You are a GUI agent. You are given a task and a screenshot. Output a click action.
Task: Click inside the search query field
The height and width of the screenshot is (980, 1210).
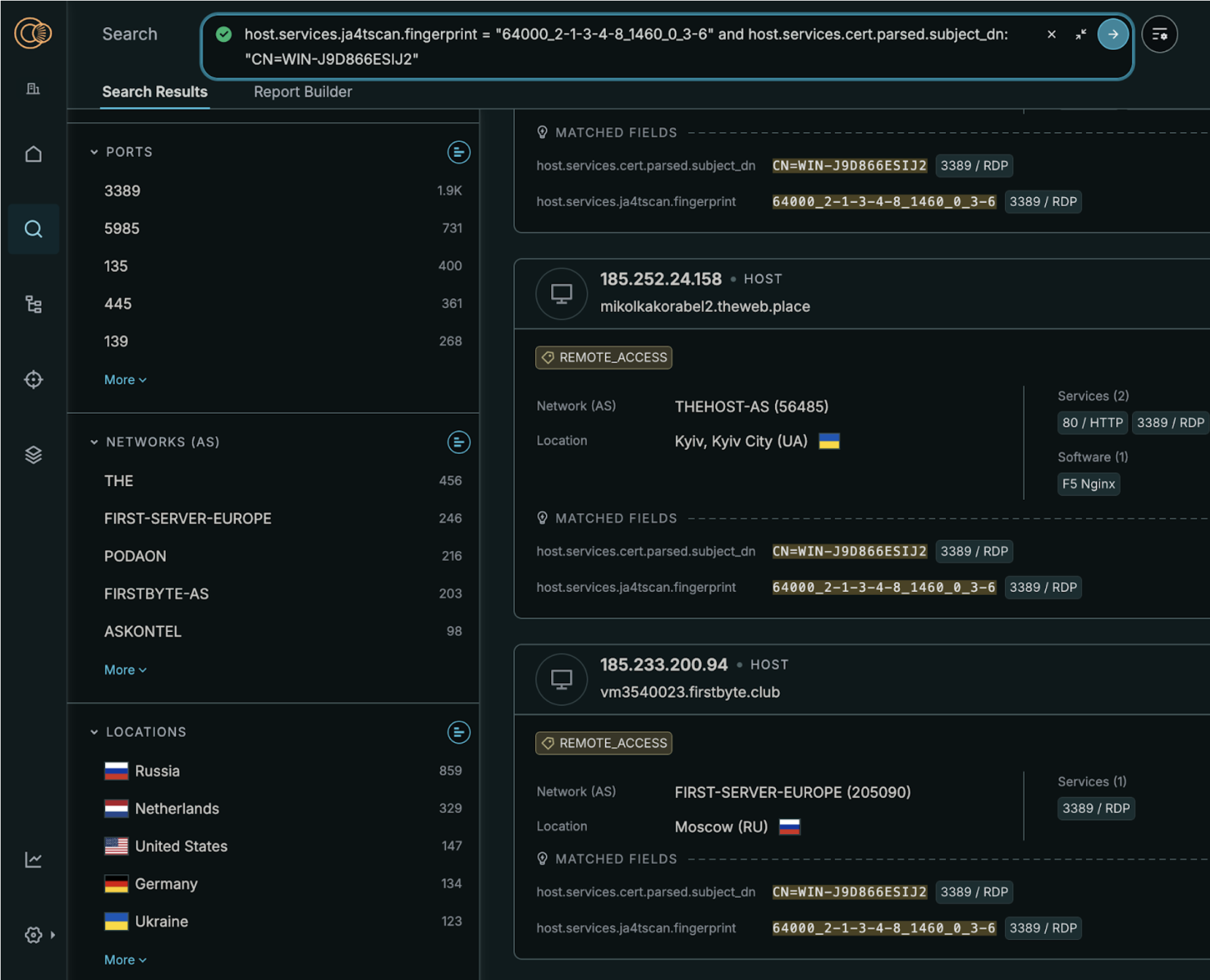tap(624, 46)
